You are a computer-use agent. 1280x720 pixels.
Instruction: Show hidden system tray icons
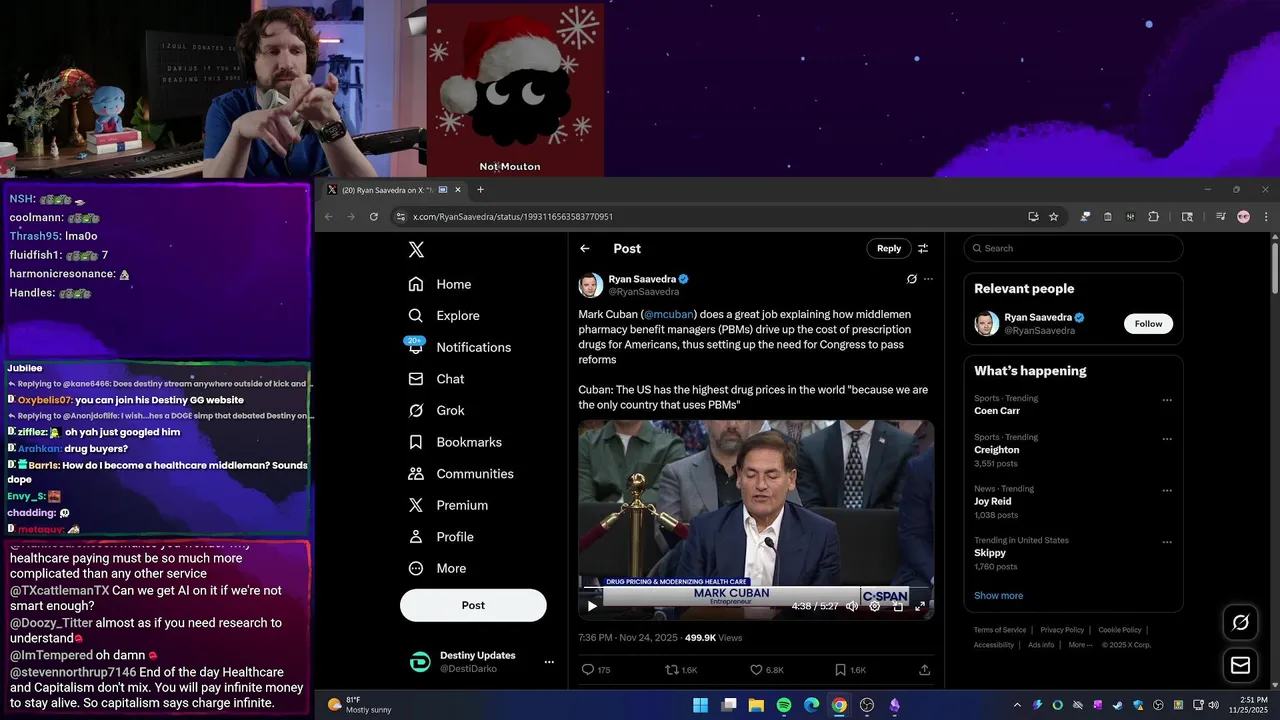[1017, 705]
